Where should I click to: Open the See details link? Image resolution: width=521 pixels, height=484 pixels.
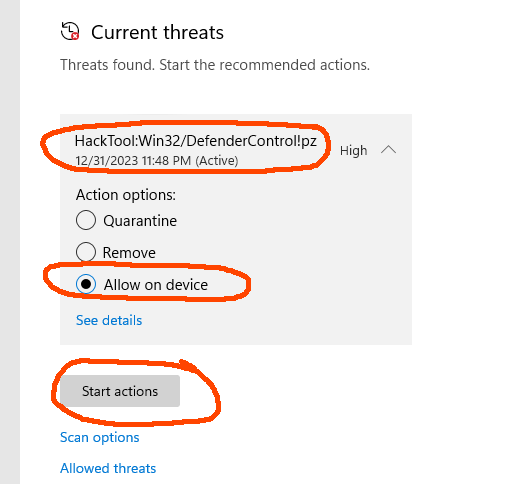(x=109, y=320)
